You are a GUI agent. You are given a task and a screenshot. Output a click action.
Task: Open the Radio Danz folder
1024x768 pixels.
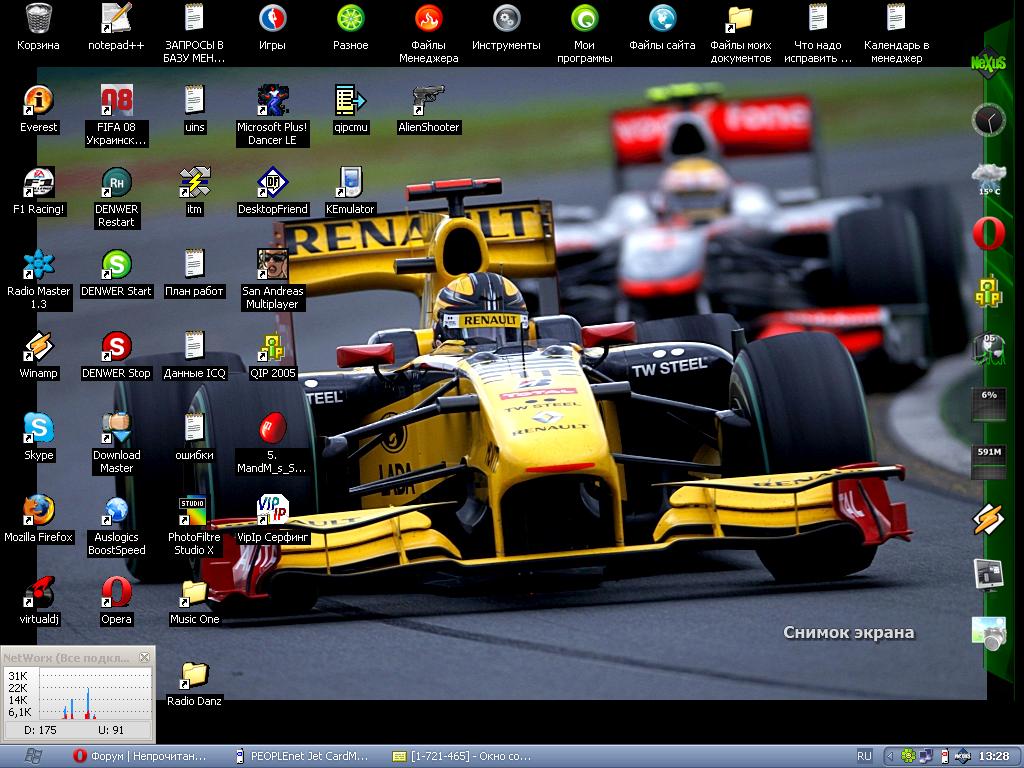coord(194,675)
